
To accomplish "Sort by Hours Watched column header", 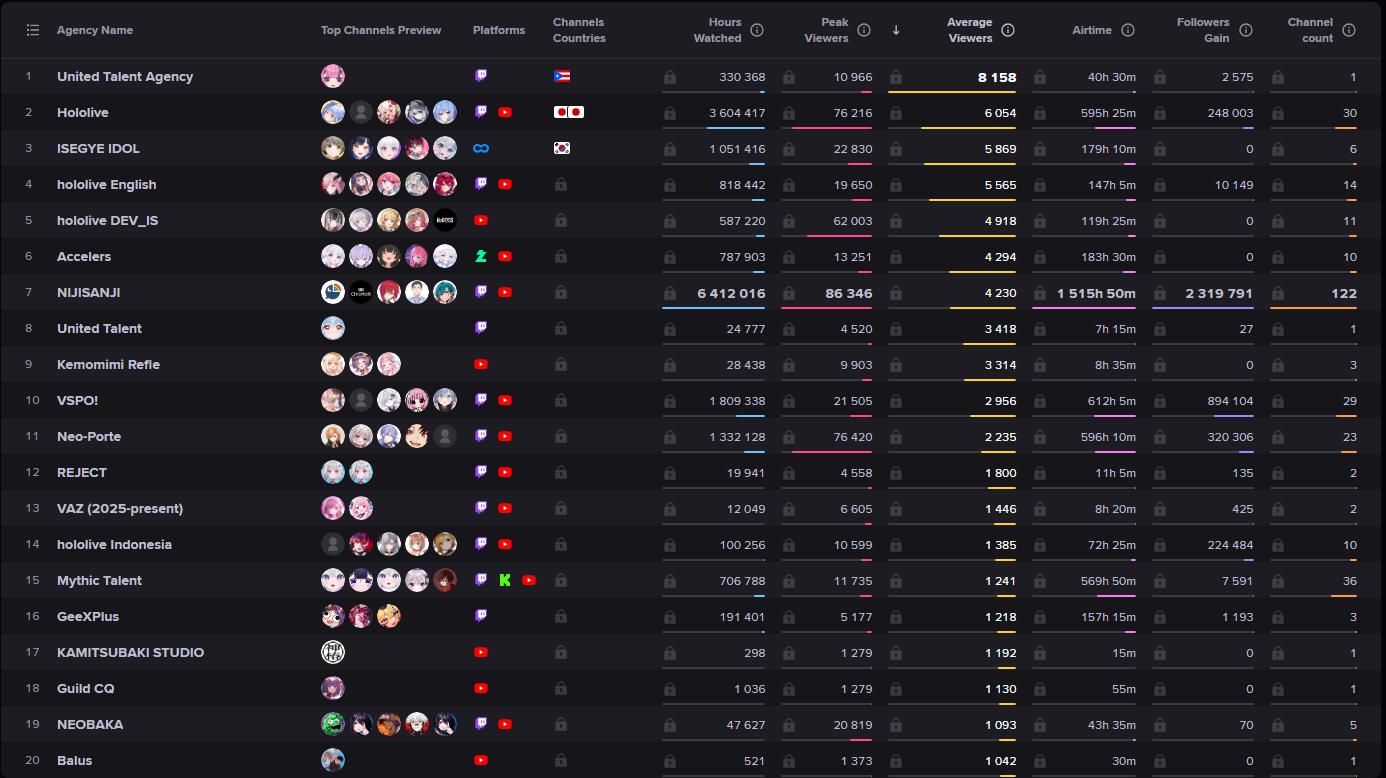I will (x=717, y=30).
